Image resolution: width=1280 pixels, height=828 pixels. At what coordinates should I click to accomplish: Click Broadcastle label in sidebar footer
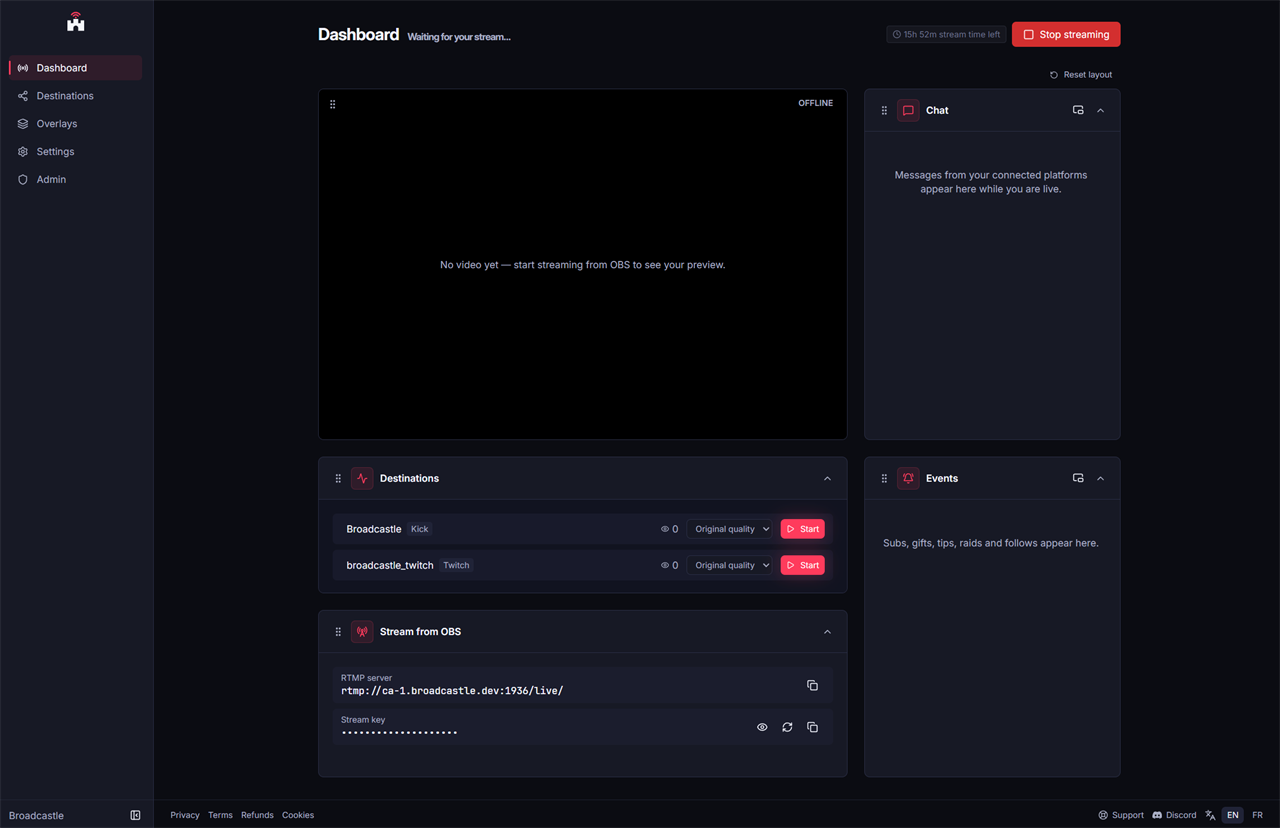(36, 815)
